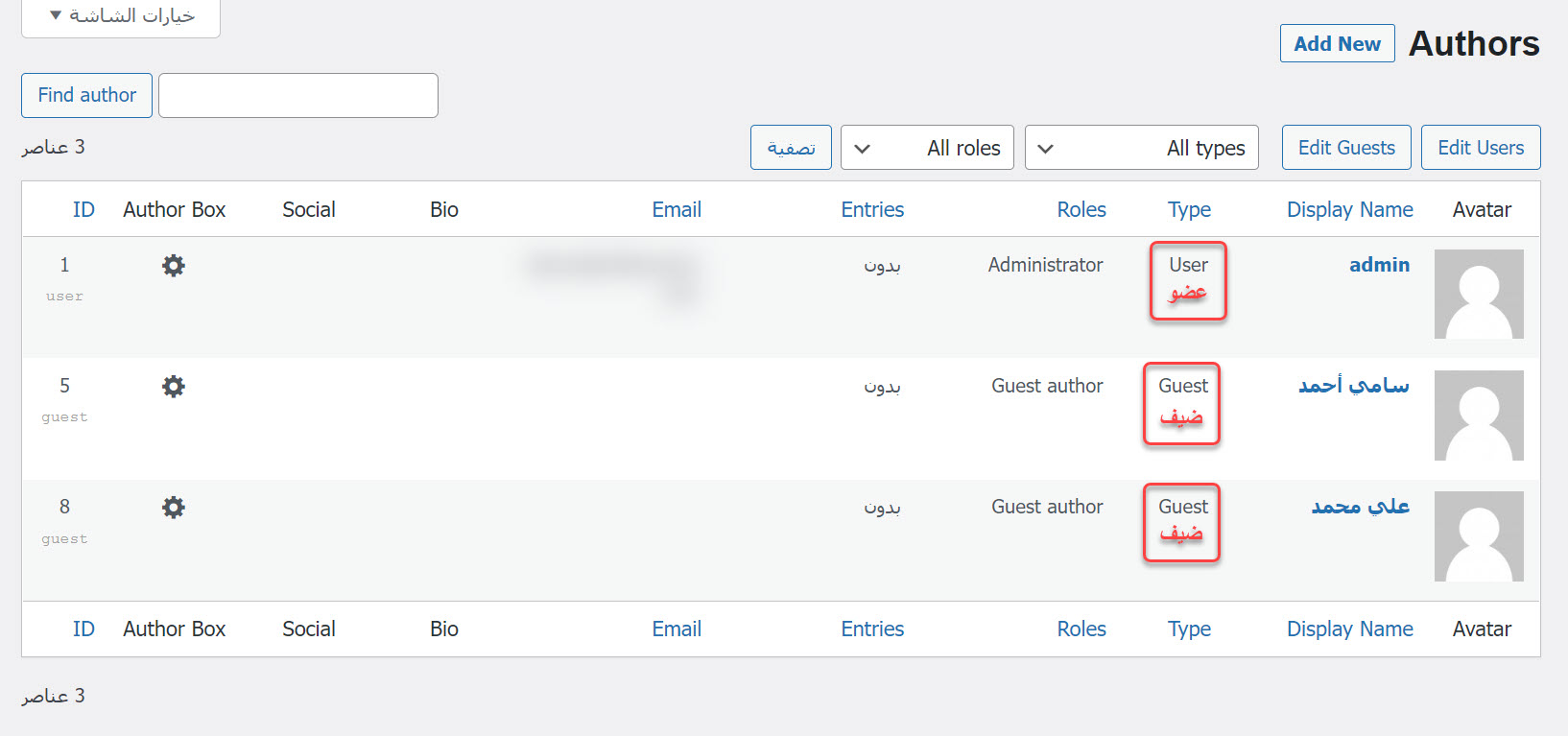
Task: Open Edit Guests
Action: tap(1345, 148)
